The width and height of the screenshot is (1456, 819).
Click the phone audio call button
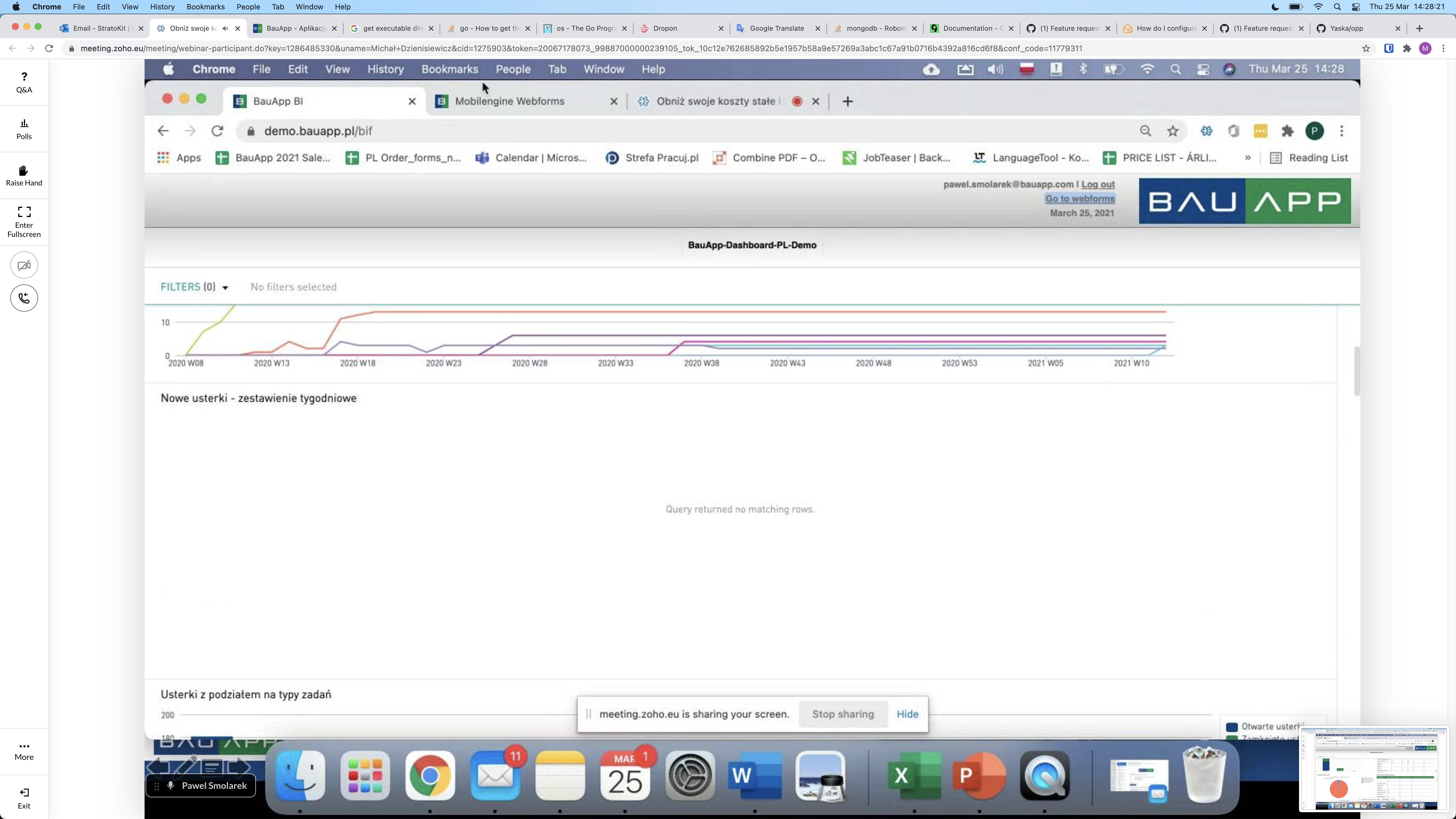[24, 298]
